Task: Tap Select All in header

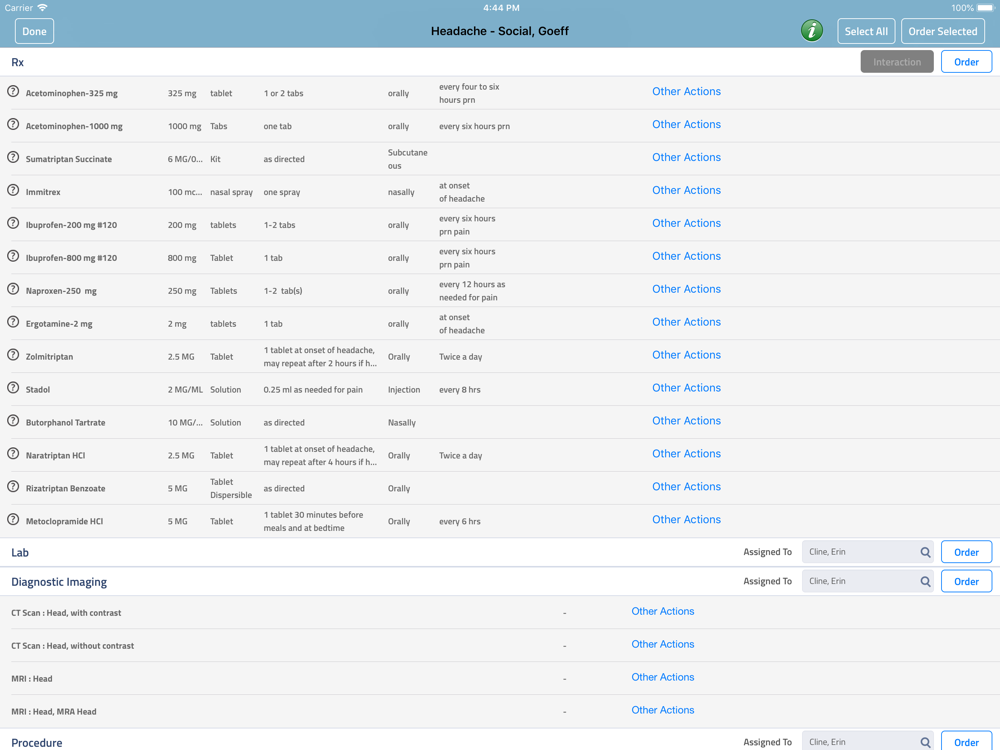Action: [x=866, y=31]
